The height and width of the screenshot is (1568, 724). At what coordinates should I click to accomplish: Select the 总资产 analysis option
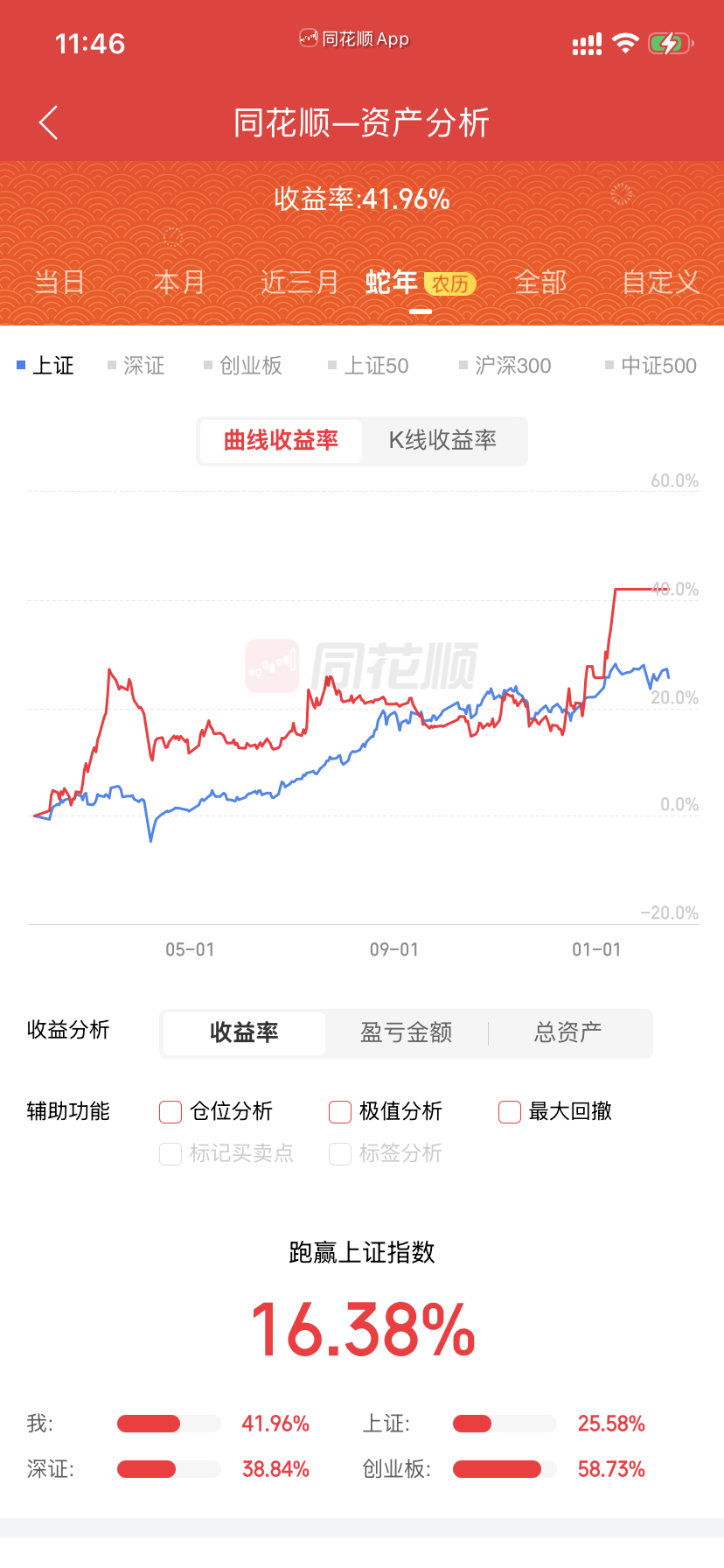[x=568, y=1032]
